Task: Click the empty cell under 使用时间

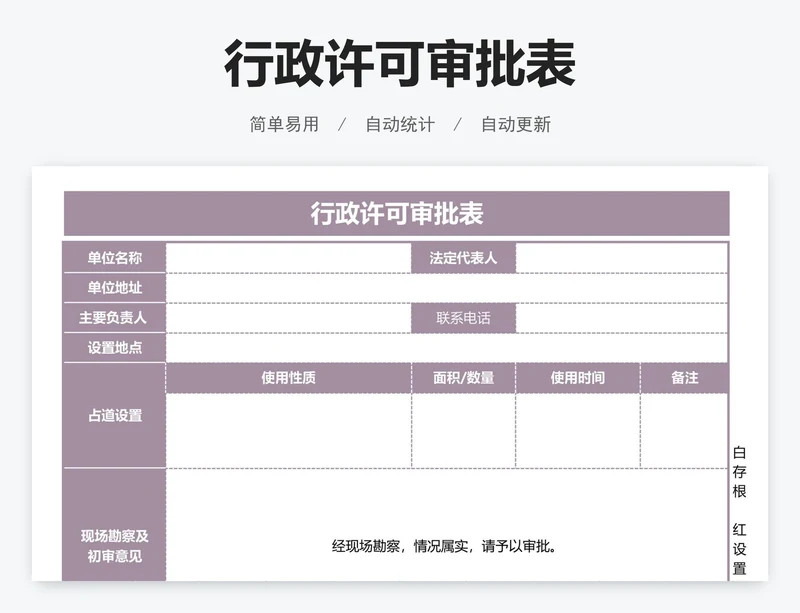Action: (x=578, y=430)
